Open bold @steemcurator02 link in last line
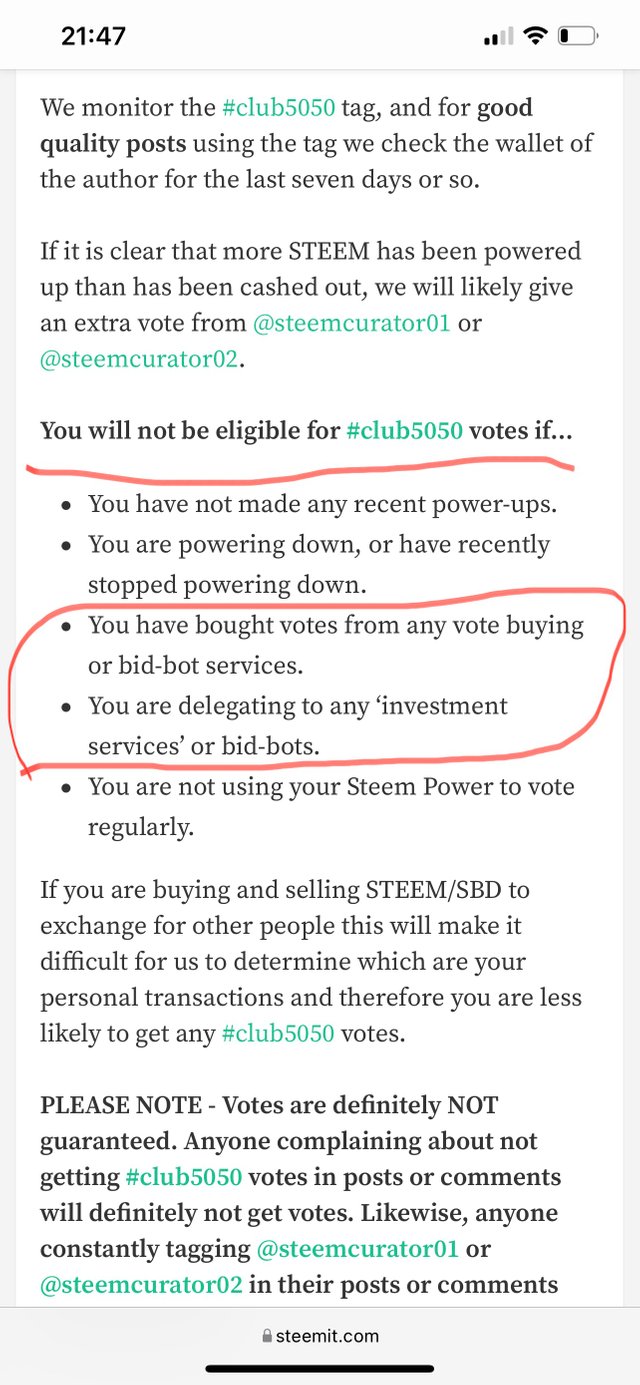This screenshot has height=1385, width=640. 141,1285
